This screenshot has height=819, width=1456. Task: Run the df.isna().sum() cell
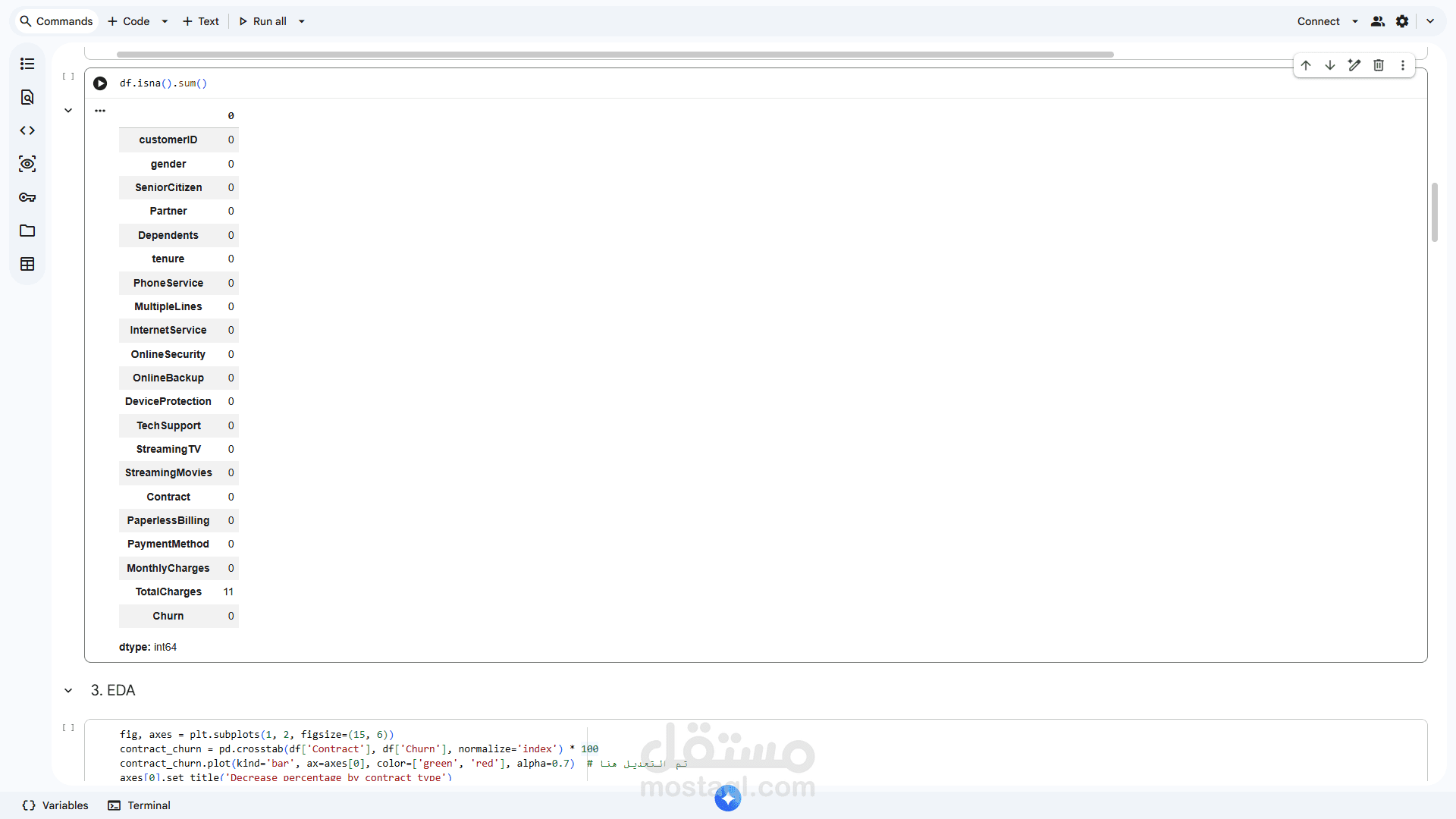100,83
